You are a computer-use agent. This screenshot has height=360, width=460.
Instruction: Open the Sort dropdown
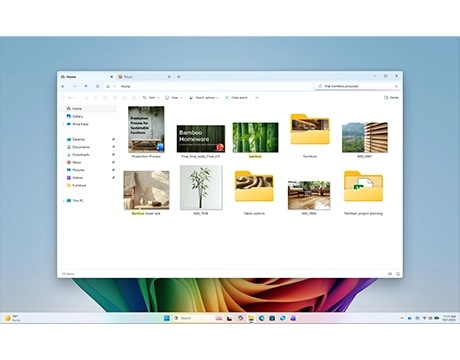pyautogui.click(x=151, y=98)
